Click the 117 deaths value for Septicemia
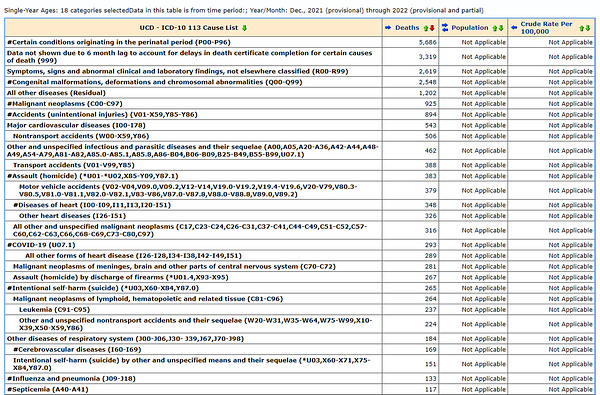 coord(430,389)
